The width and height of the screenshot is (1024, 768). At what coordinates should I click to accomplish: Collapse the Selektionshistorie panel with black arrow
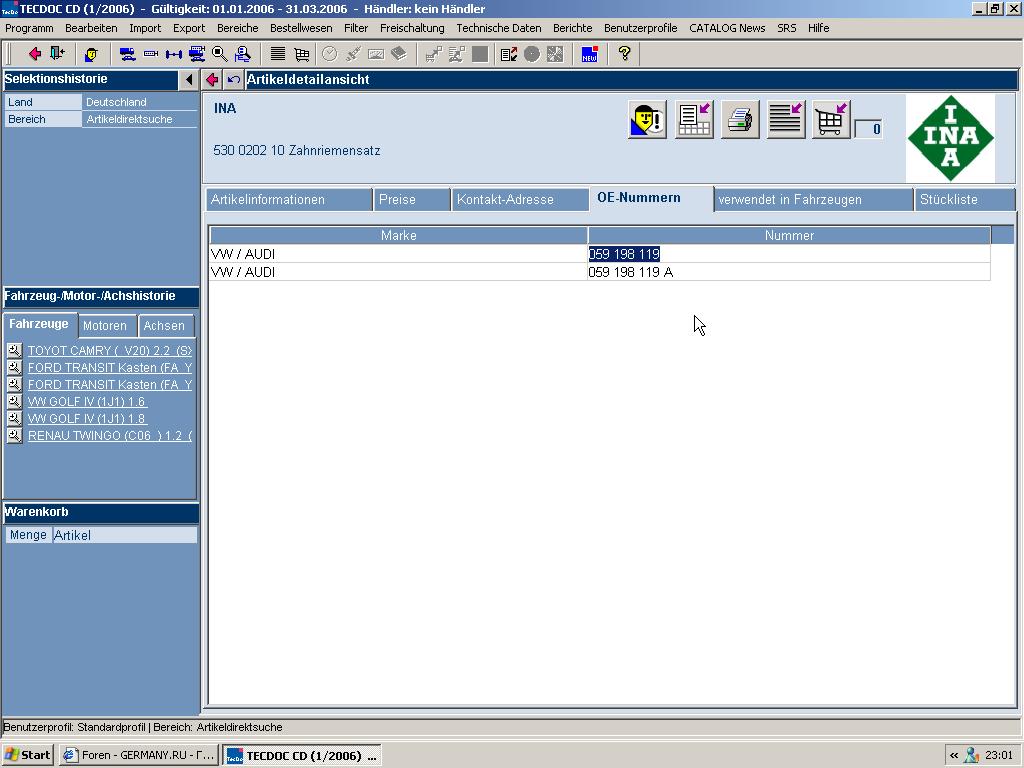tap(189, 80)
